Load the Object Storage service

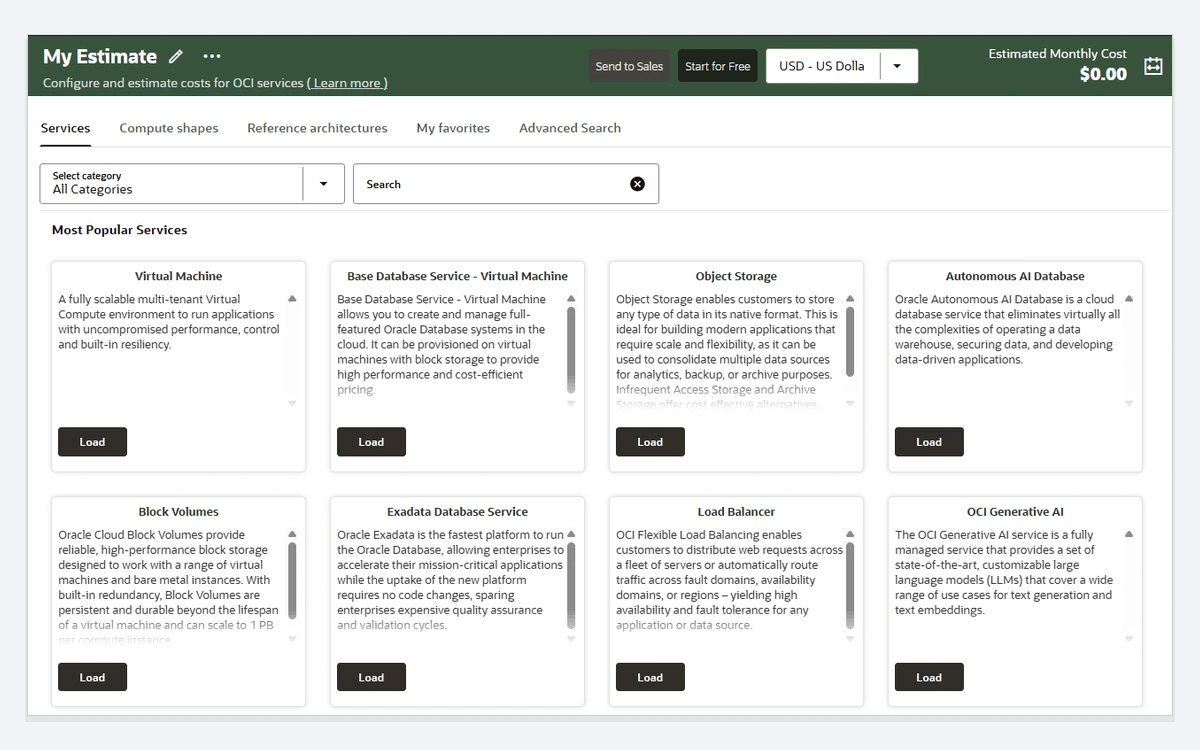click(650, 442)
